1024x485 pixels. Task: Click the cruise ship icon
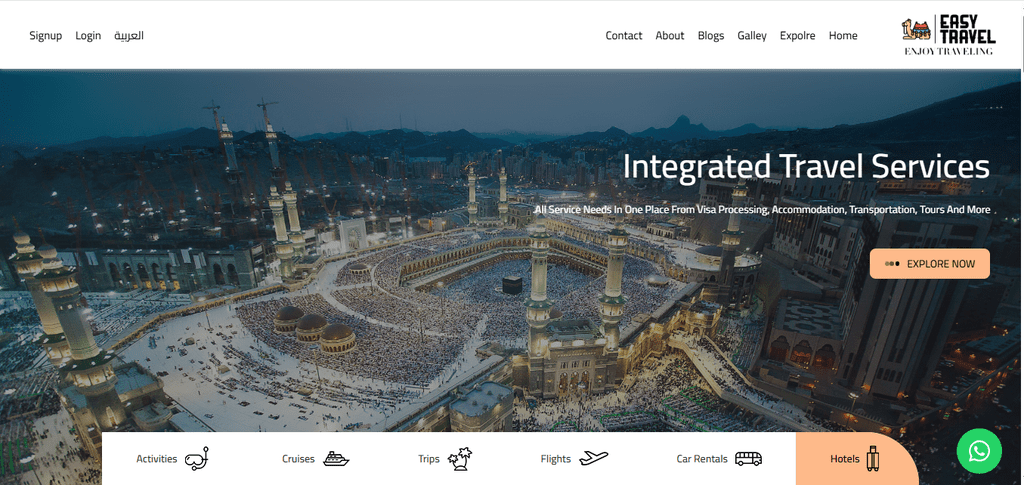pyautogui.click(x=336, y=459)
